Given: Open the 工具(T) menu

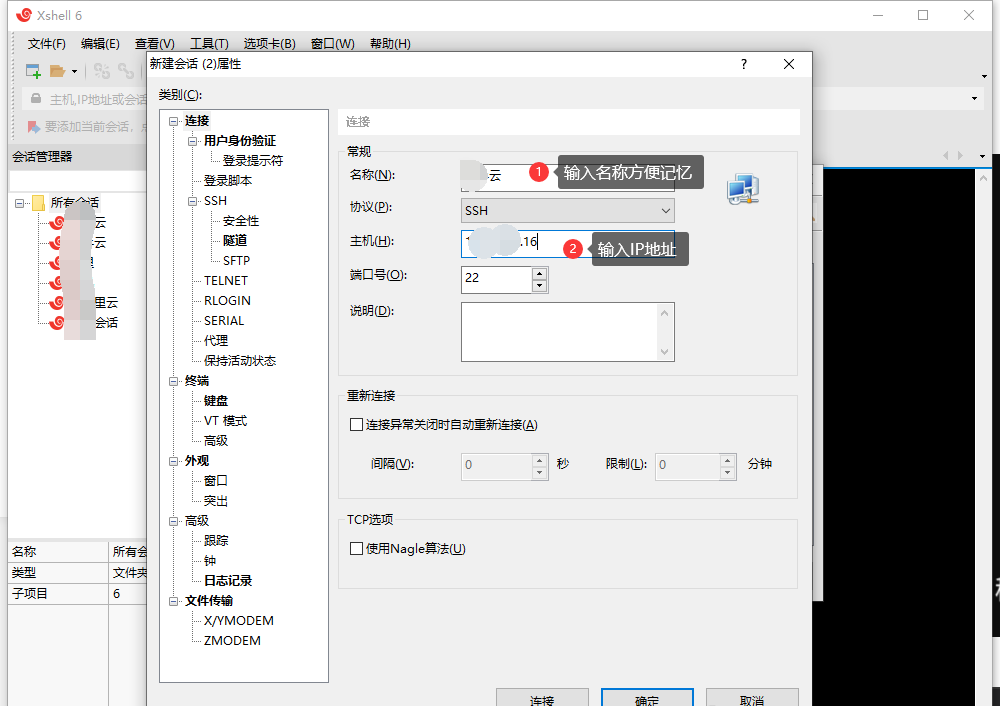Looking at the screenshot, I should [209, 43].
